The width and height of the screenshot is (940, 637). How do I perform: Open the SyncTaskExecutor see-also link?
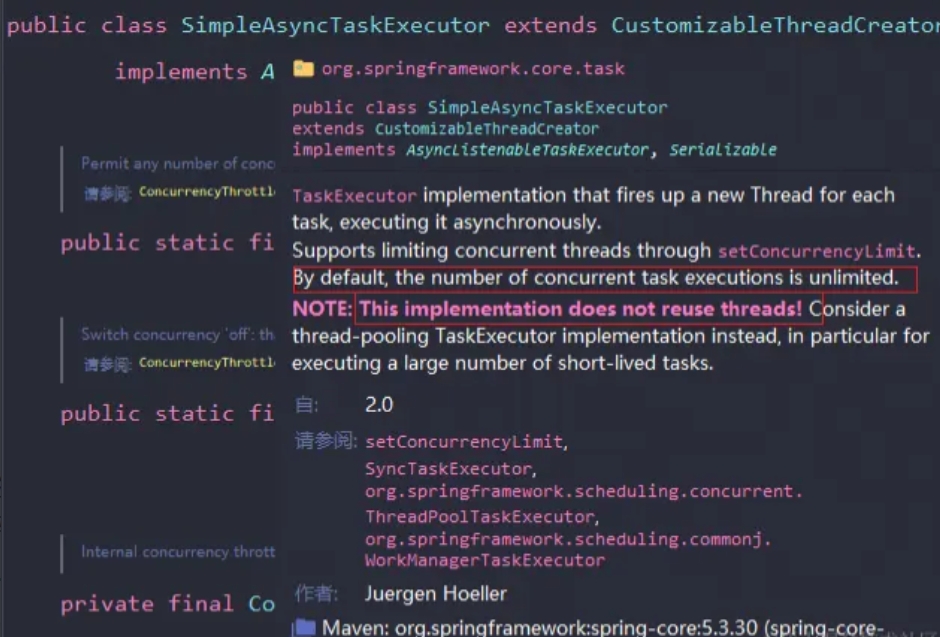pyautogui.click(x=448, y=469)
